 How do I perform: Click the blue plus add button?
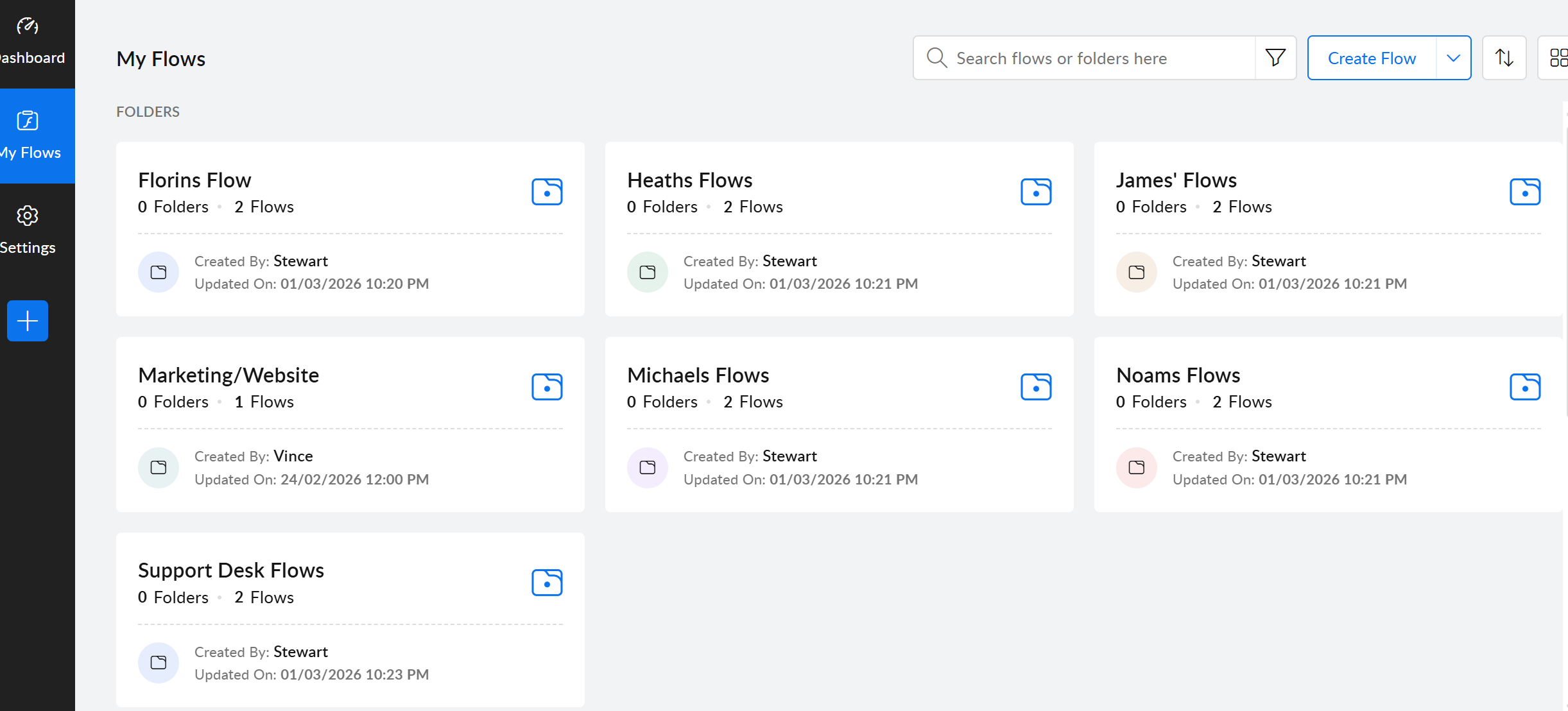[28, 321]
